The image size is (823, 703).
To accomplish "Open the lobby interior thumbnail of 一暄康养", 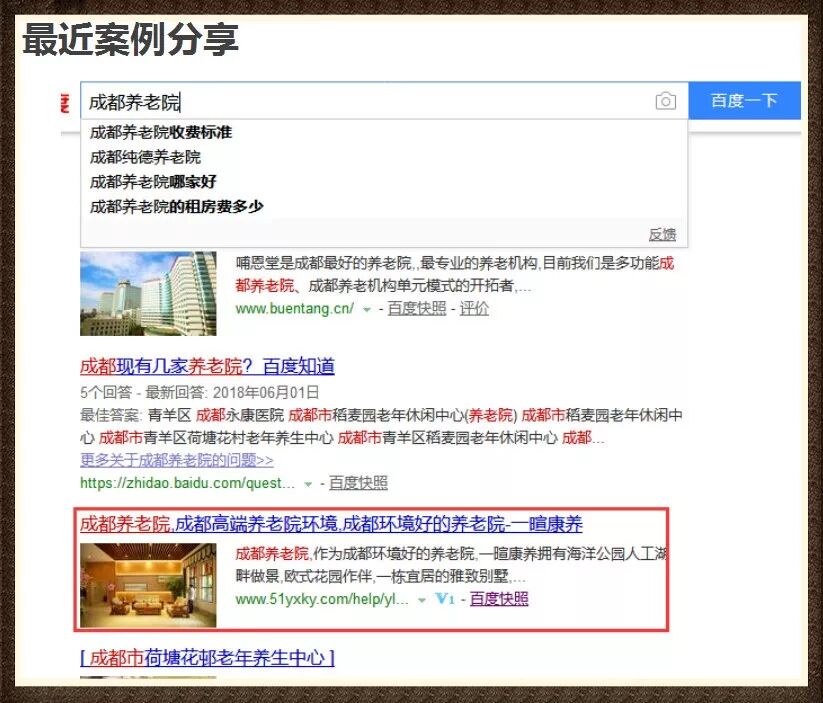I will (148, 585).
